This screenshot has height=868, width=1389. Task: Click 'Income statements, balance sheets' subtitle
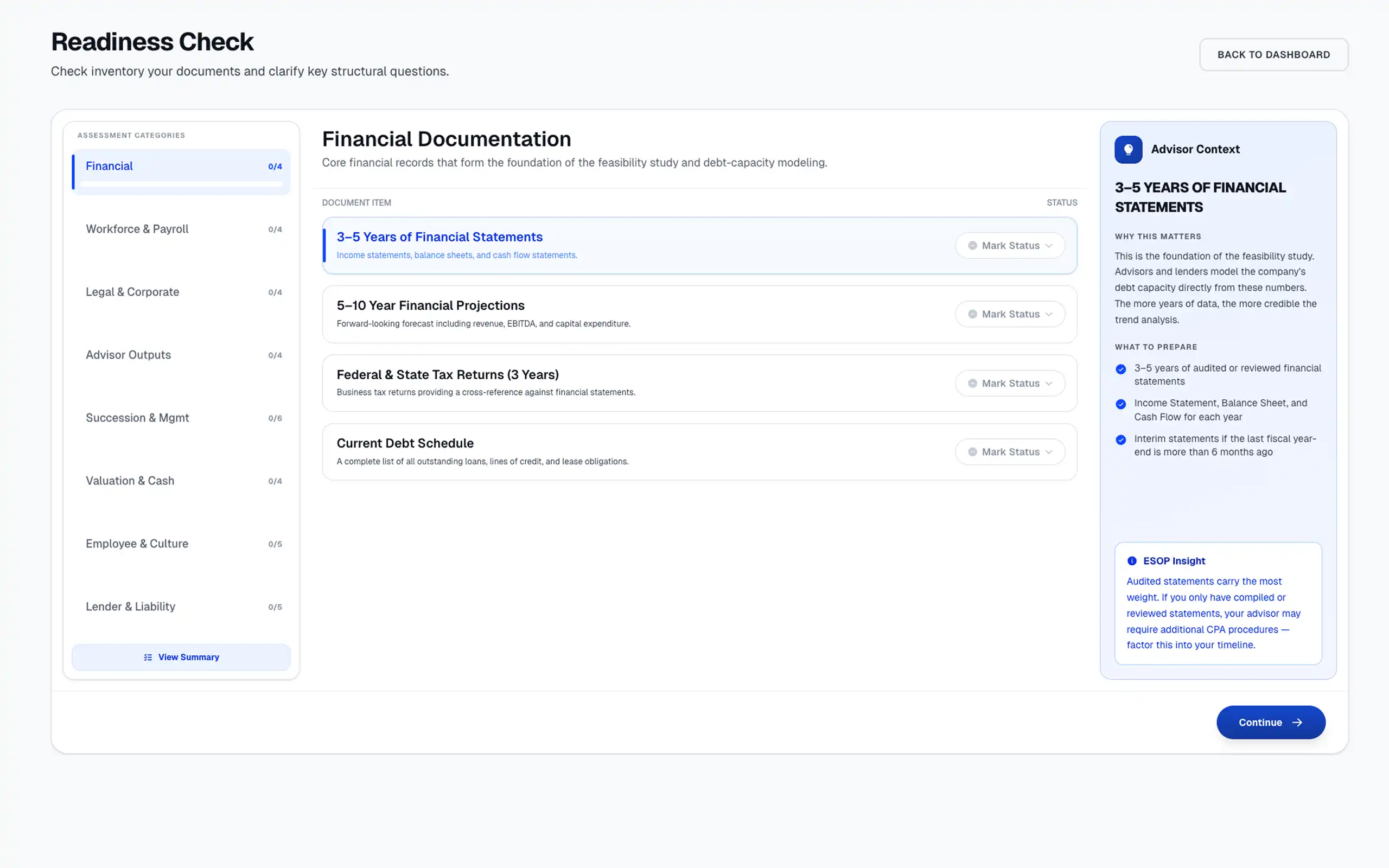click(457, 256)
